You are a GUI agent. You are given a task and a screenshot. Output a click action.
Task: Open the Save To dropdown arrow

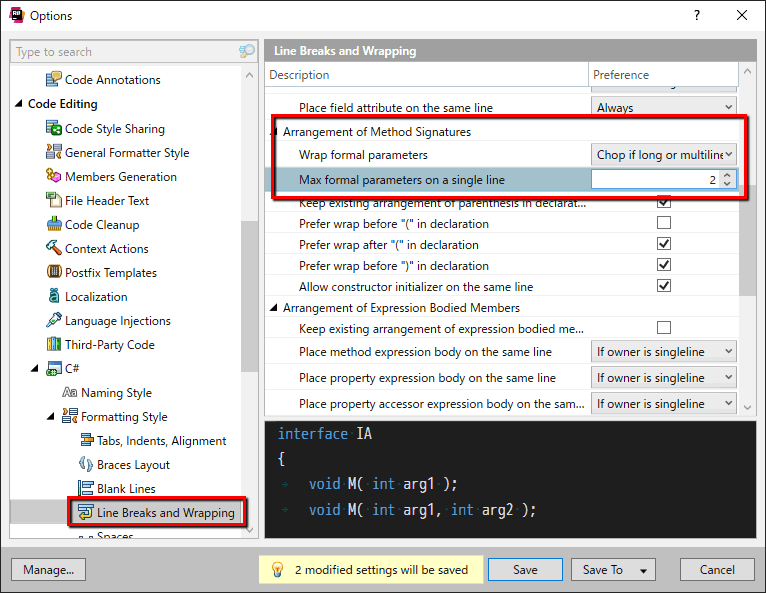(643, 571)
